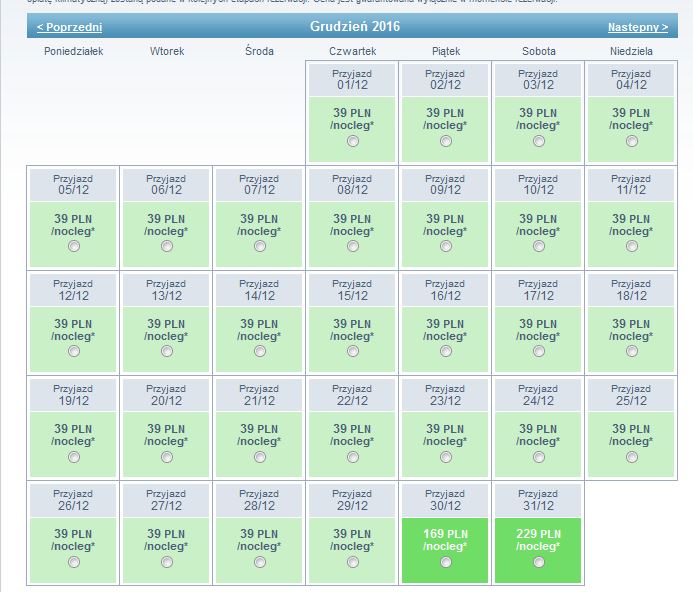
Task: Click the Przyjazd 19/12 date header
Action: point(73,395)
